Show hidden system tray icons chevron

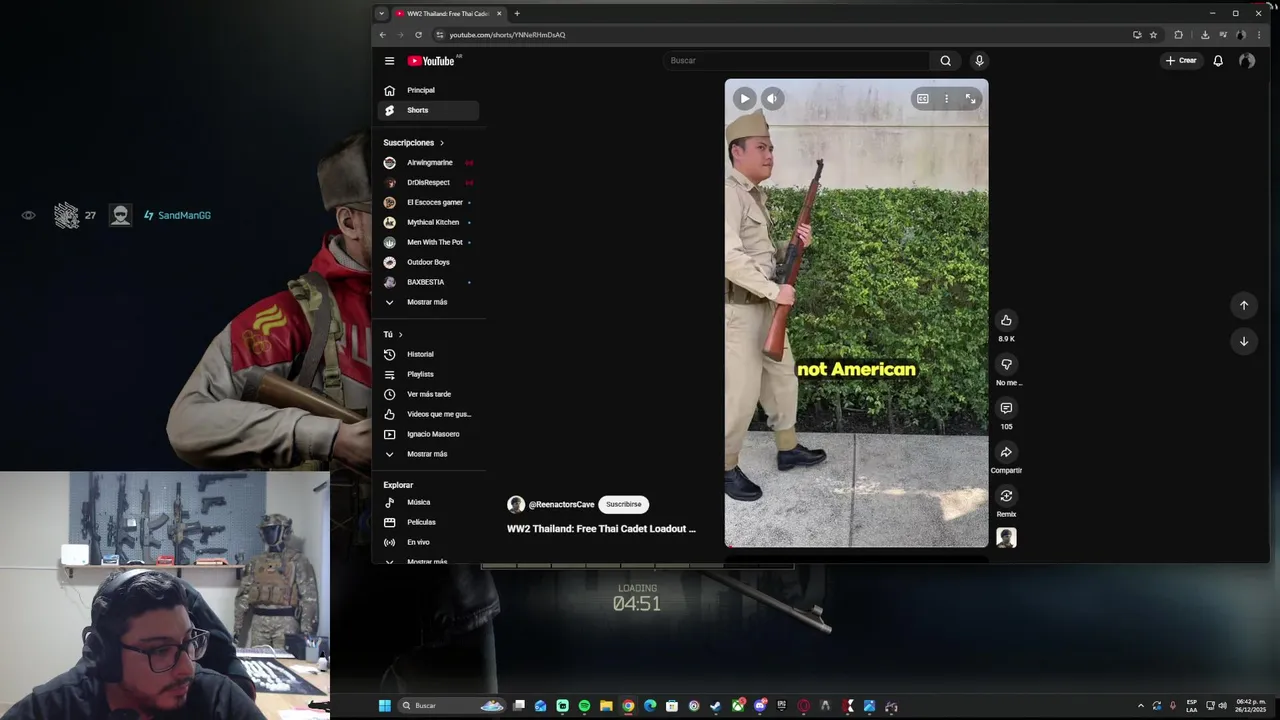pyautogui.click(x=1141, y=706)
